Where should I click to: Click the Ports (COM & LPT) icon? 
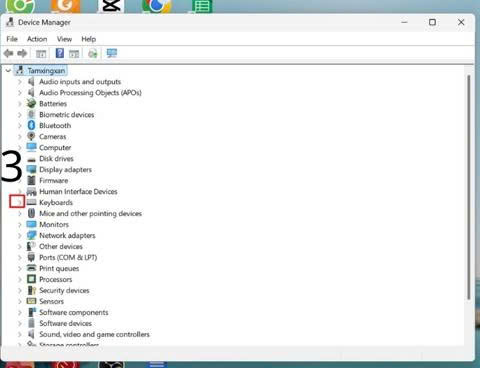tap(31, 257)
